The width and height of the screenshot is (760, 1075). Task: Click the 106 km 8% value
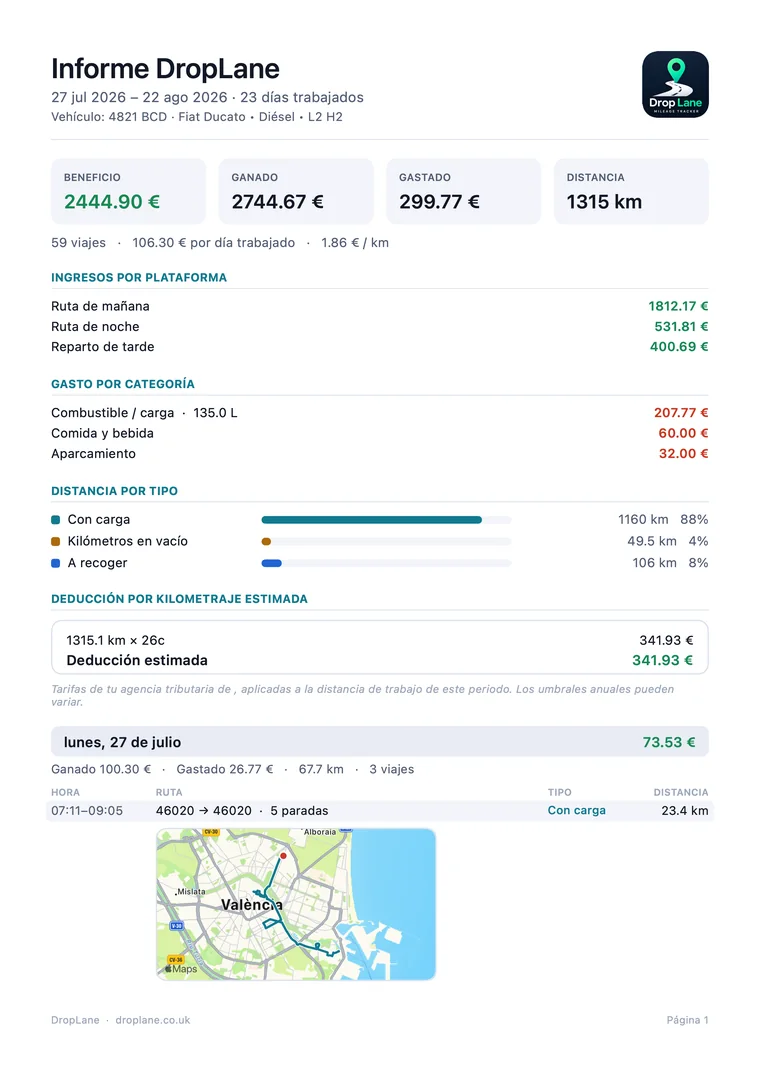[x=670, y=563]
